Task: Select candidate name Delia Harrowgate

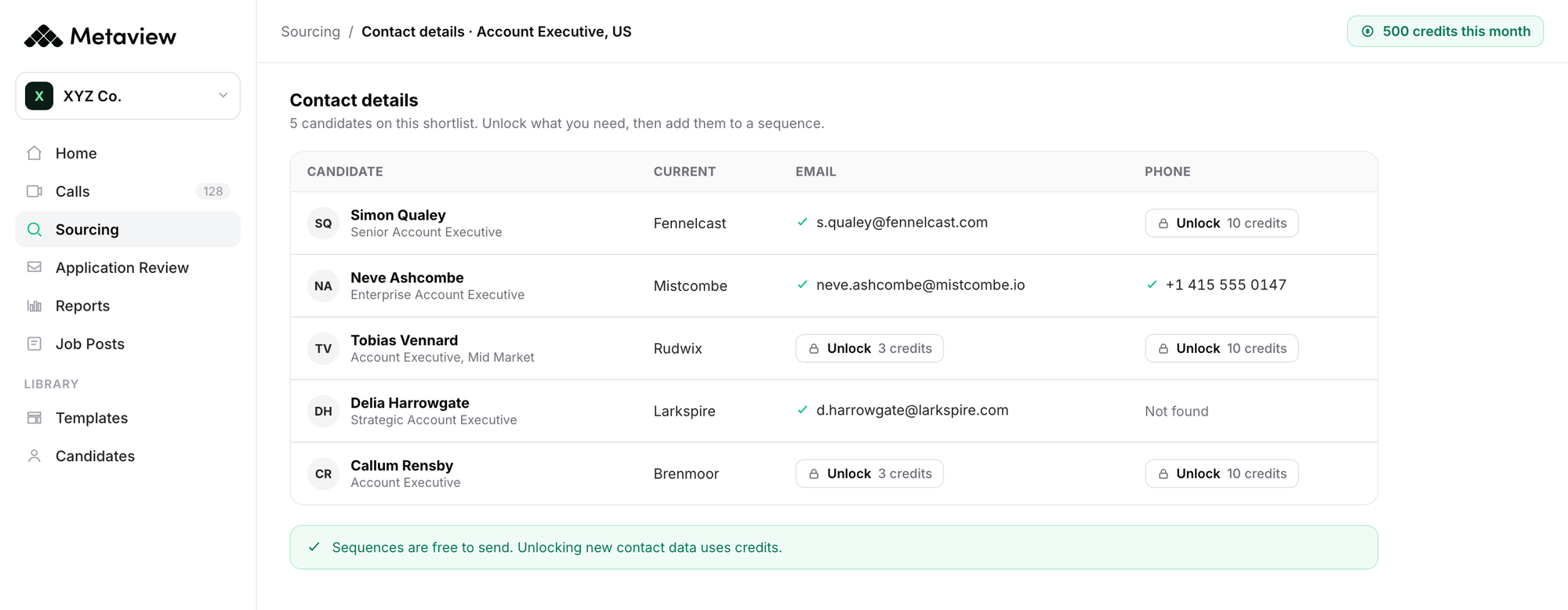Action: (410, 403)
